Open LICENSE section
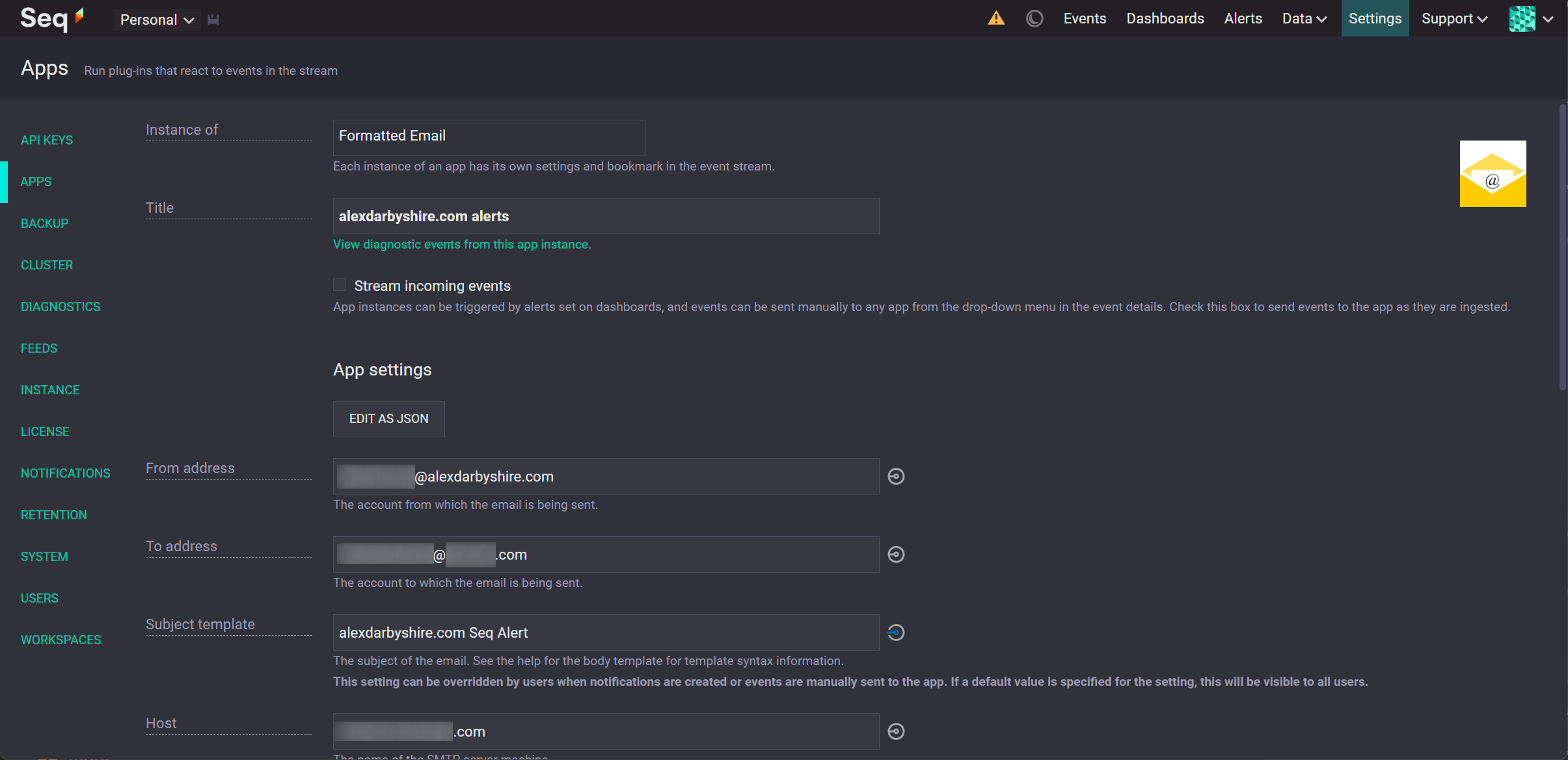 pos(45,431)
